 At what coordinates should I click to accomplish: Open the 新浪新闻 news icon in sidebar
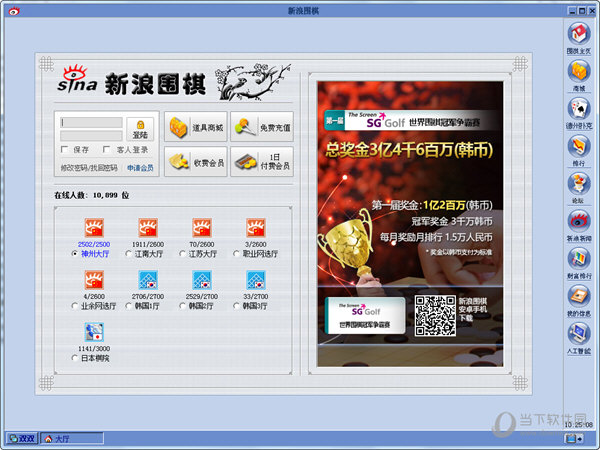coord(579,221)
